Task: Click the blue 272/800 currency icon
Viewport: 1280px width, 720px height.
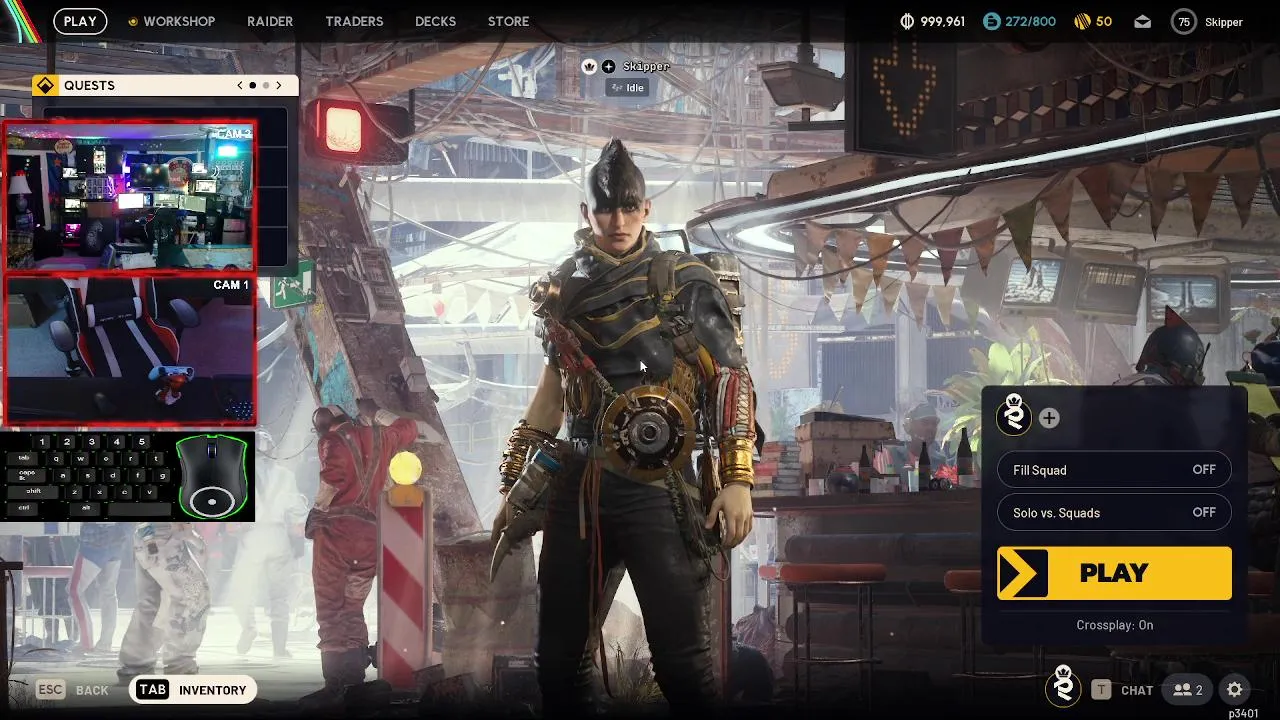Action: (x=991, y=21)
